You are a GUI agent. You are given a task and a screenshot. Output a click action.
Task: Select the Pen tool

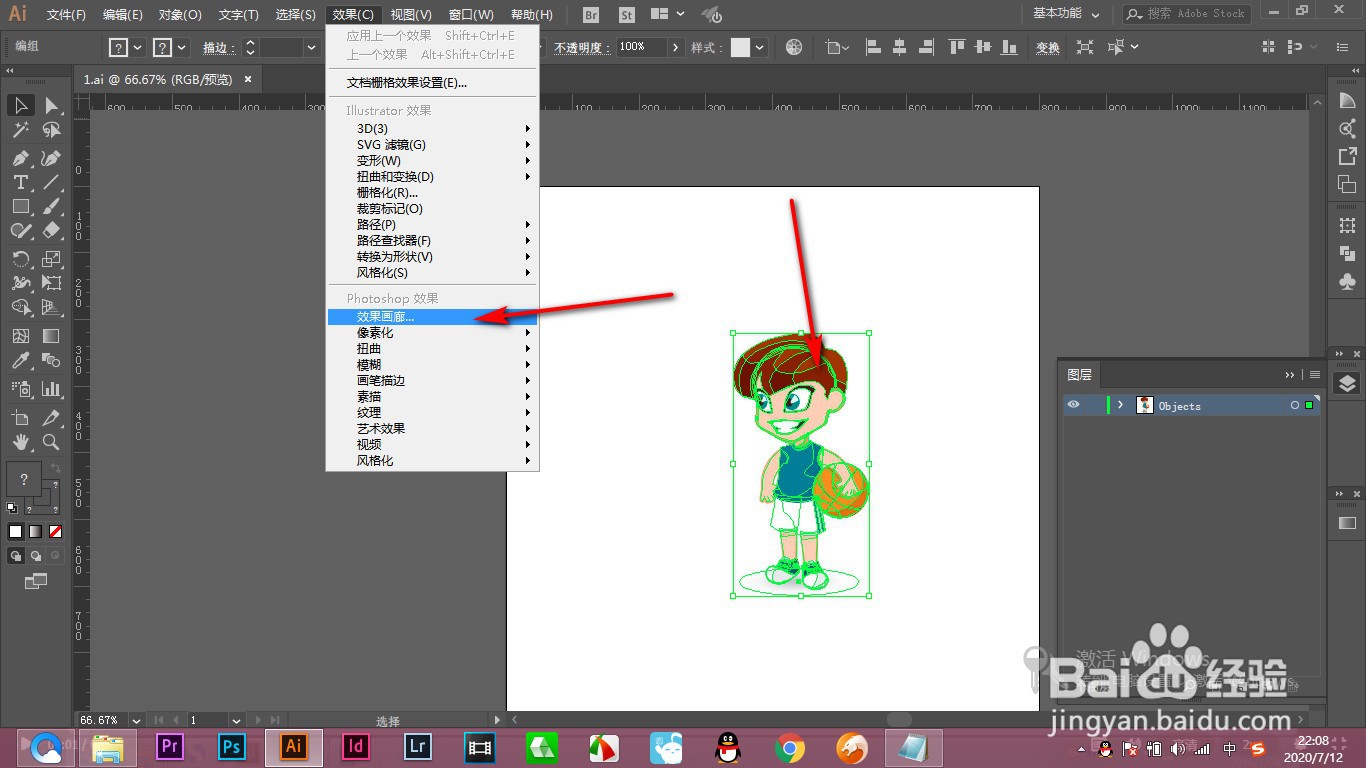click(x=21, y=158)
